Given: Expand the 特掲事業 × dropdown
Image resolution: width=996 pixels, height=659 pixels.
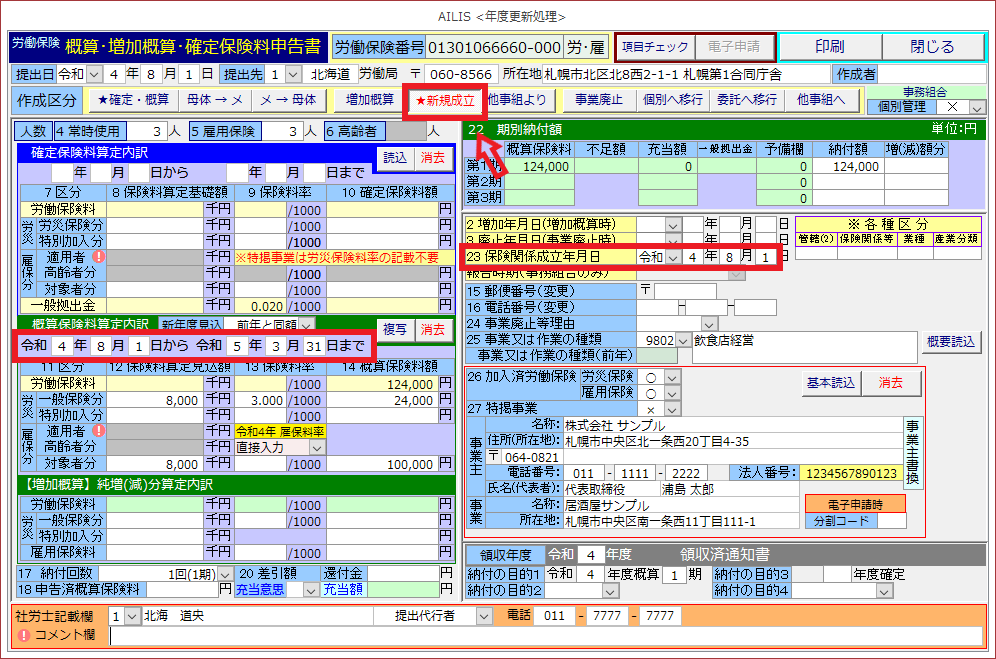Looking at the screenshot, I should pos(671,411).
